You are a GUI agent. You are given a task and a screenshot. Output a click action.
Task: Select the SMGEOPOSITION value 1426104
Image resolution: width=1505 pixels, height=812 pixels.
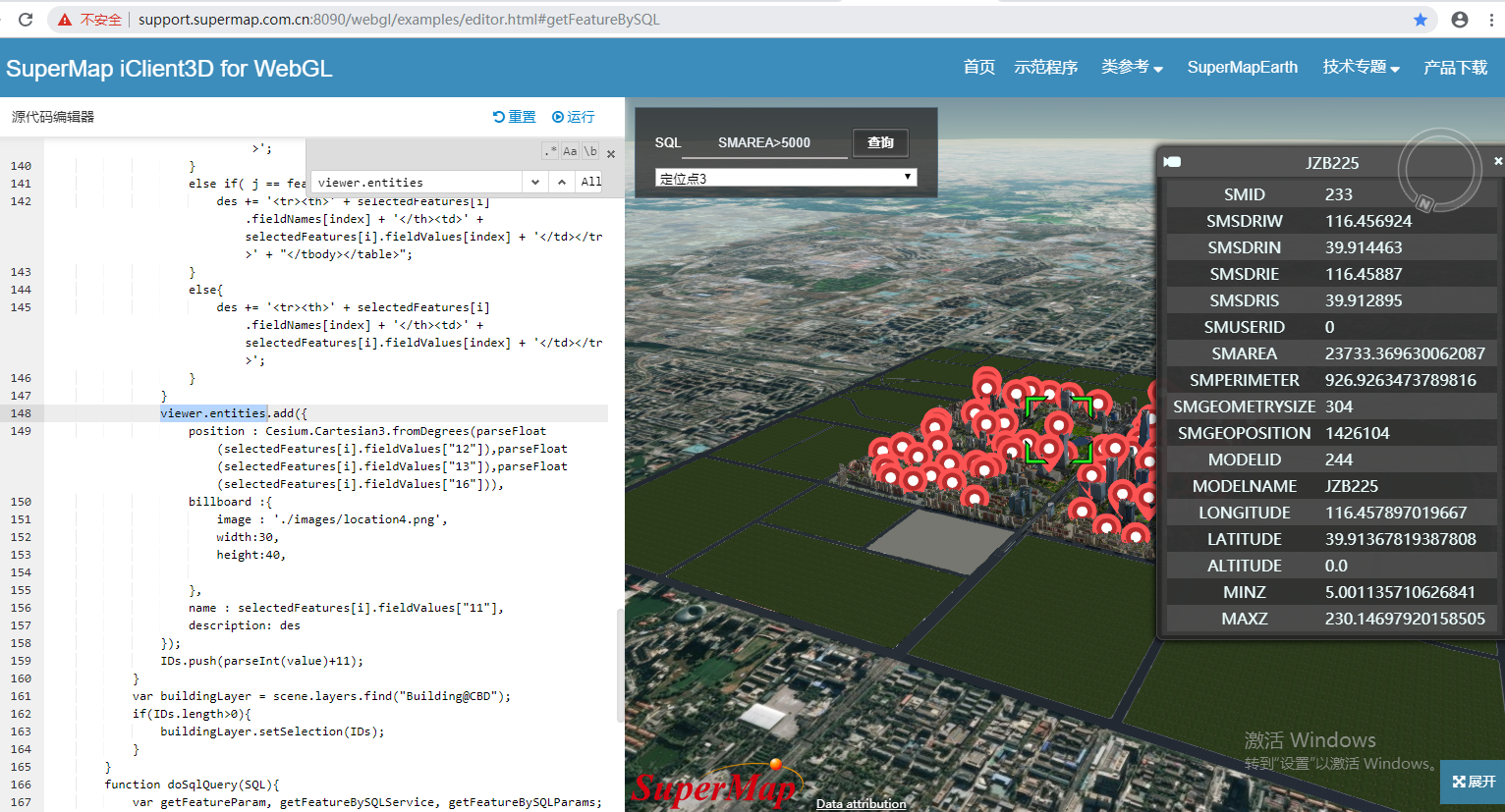coord(1357,433)
